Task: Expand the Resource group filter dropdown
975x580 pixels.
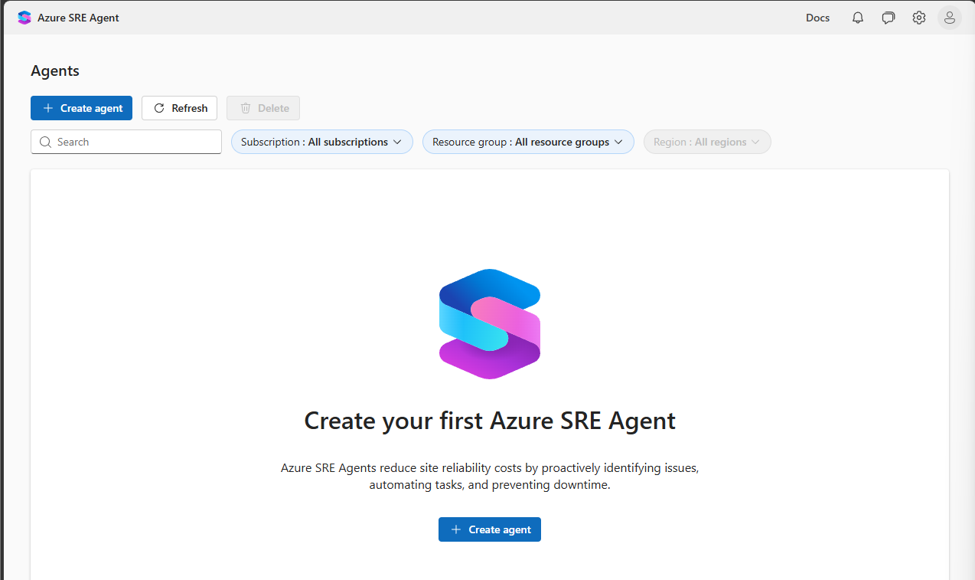Action: pyautogui.click(x=528, y=142)
